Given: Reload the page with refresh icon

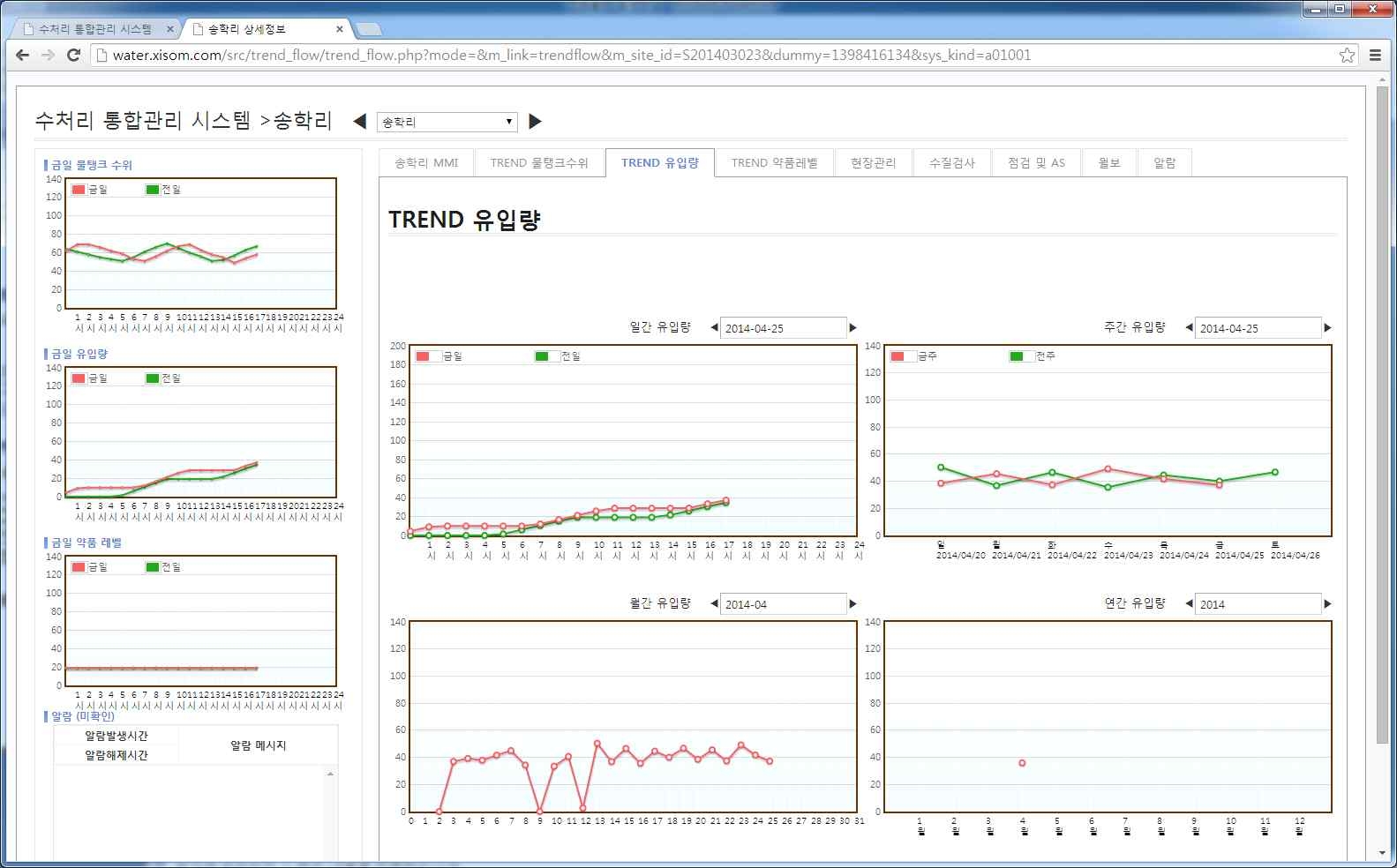Looking at the screenshot, I should click(x=74, y=55).
